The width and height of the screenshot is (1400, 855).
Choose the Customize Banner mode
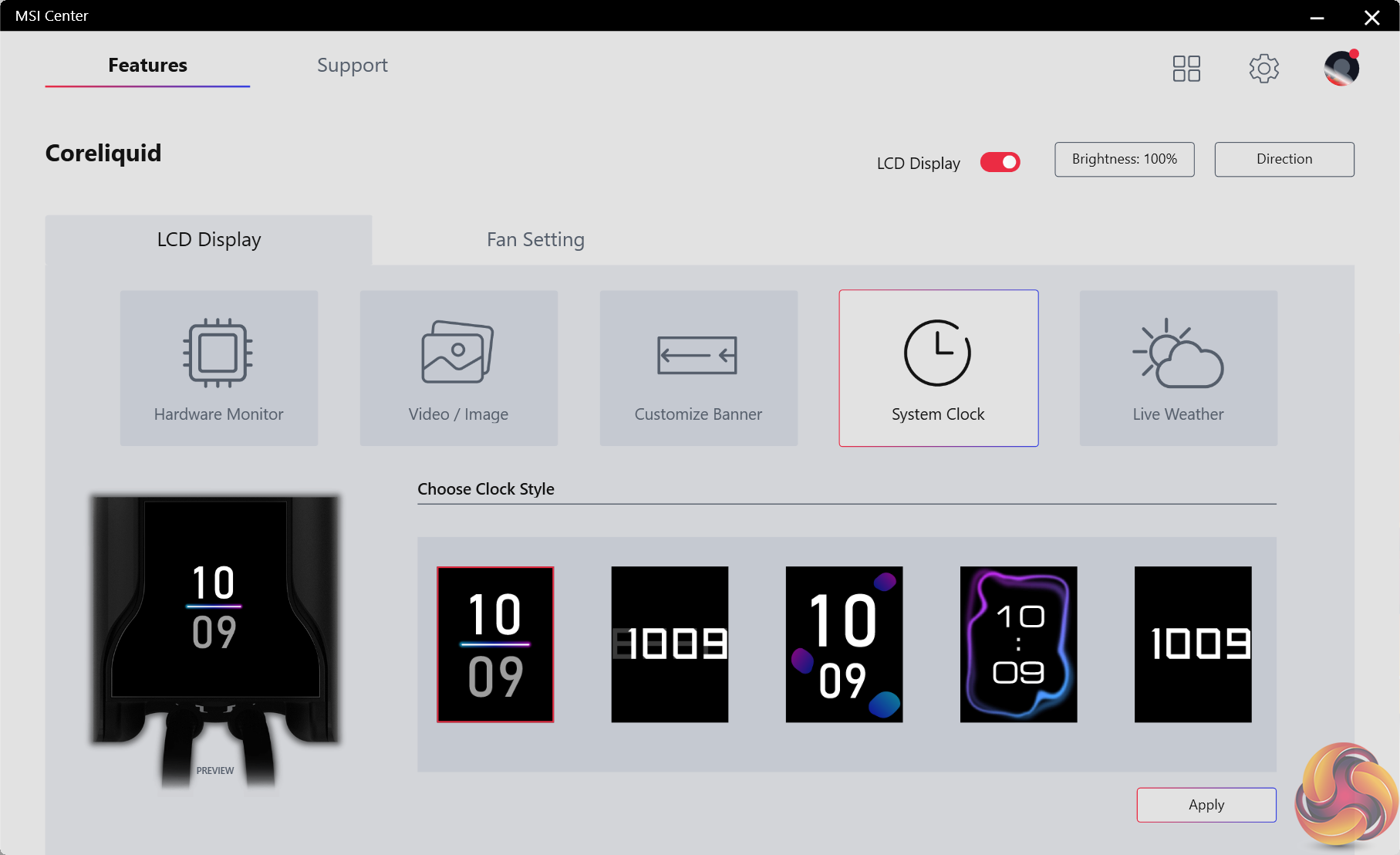click(699, 368)
